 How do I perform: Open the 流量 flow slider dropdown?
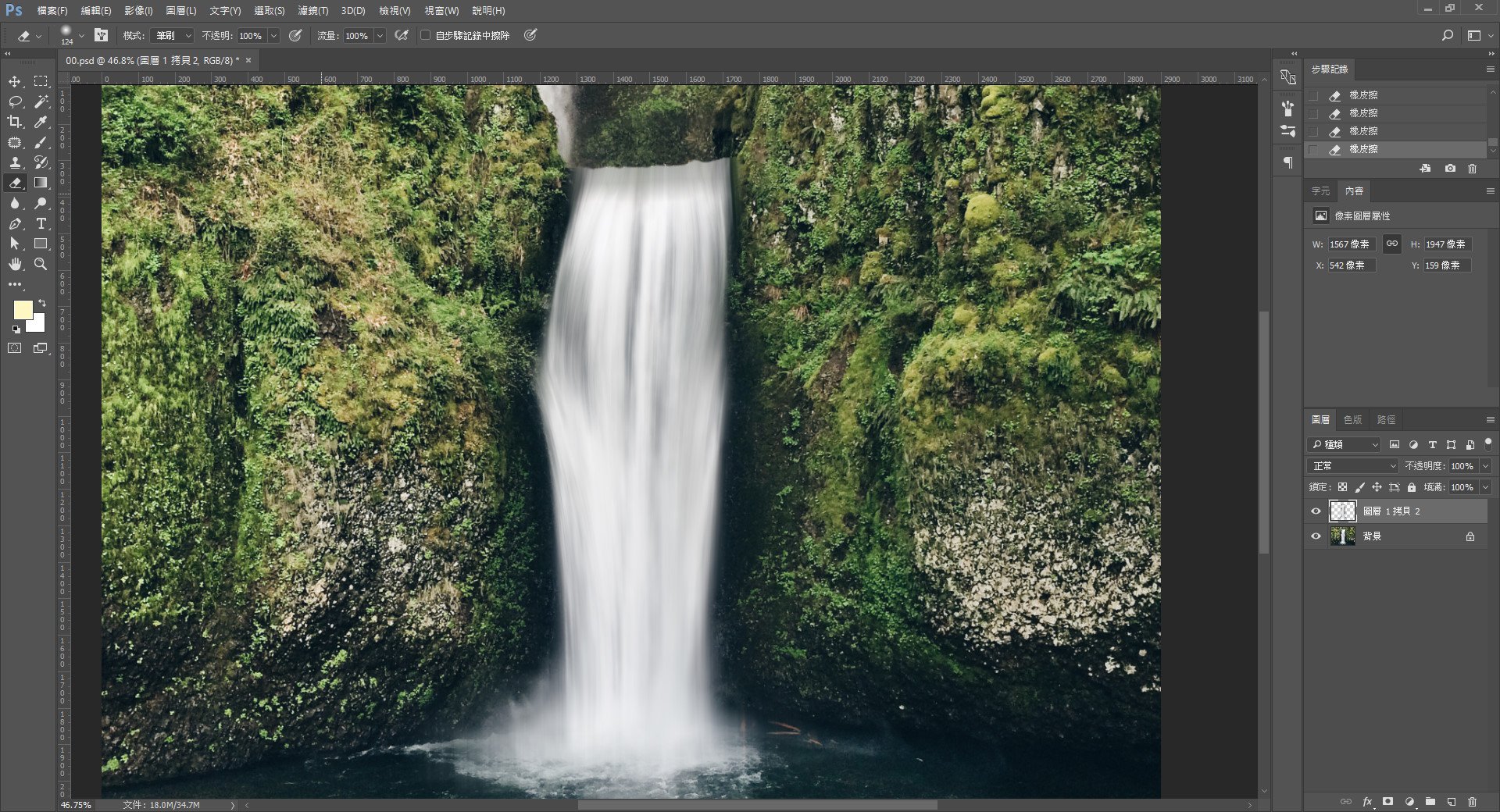(380, 36)
